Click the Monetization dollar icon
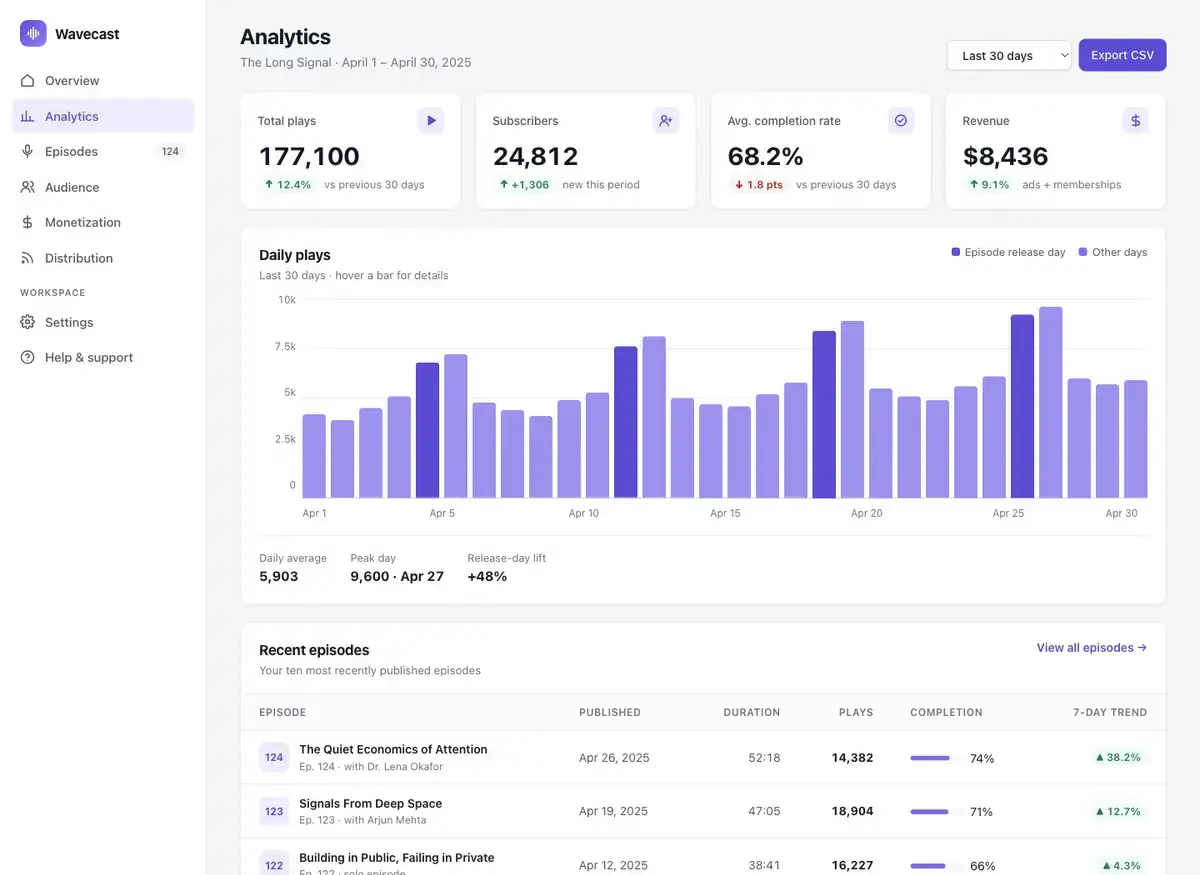 coord(28,222)
